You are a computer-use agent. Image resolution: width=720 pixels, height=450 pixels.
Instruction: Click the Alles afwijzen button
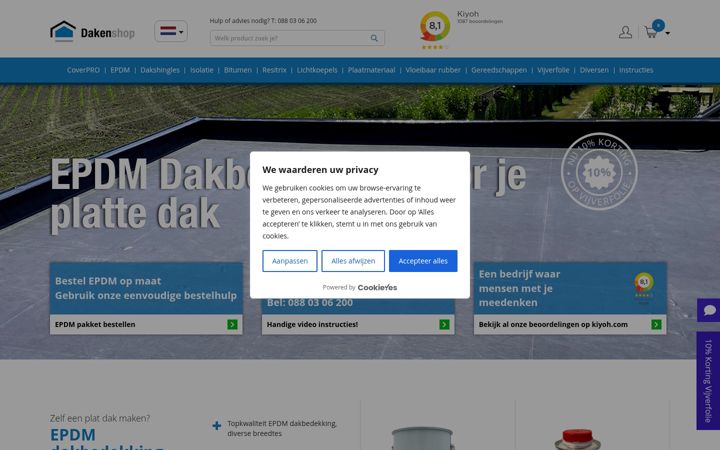pos(353,261)
